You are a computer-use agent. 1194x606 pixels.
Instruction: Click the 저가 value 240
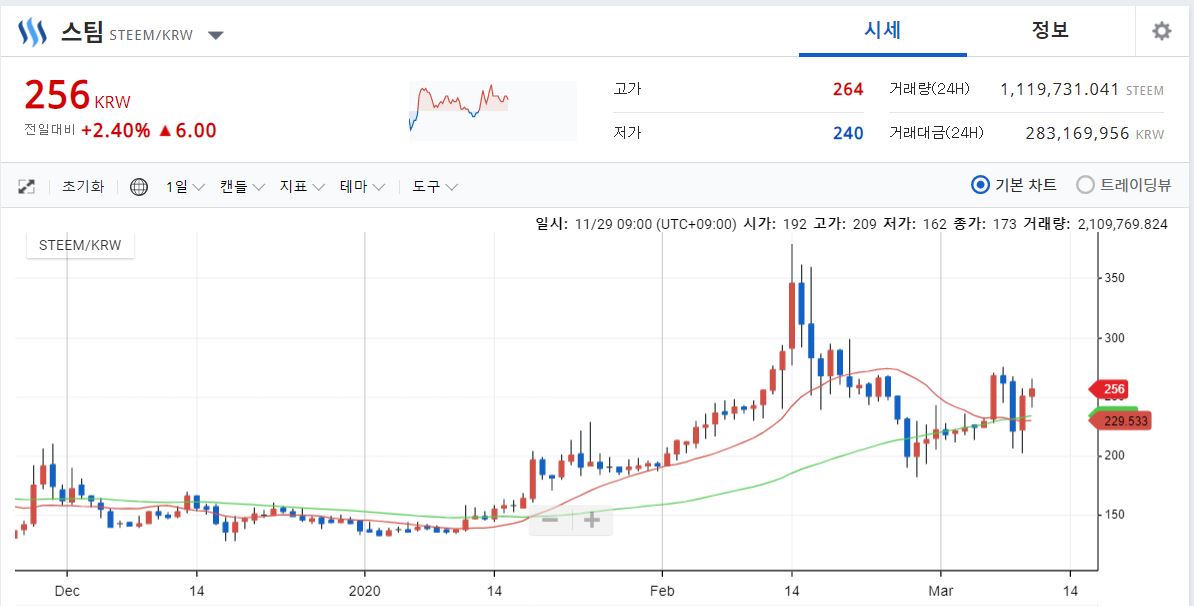[x=848, y=133]
